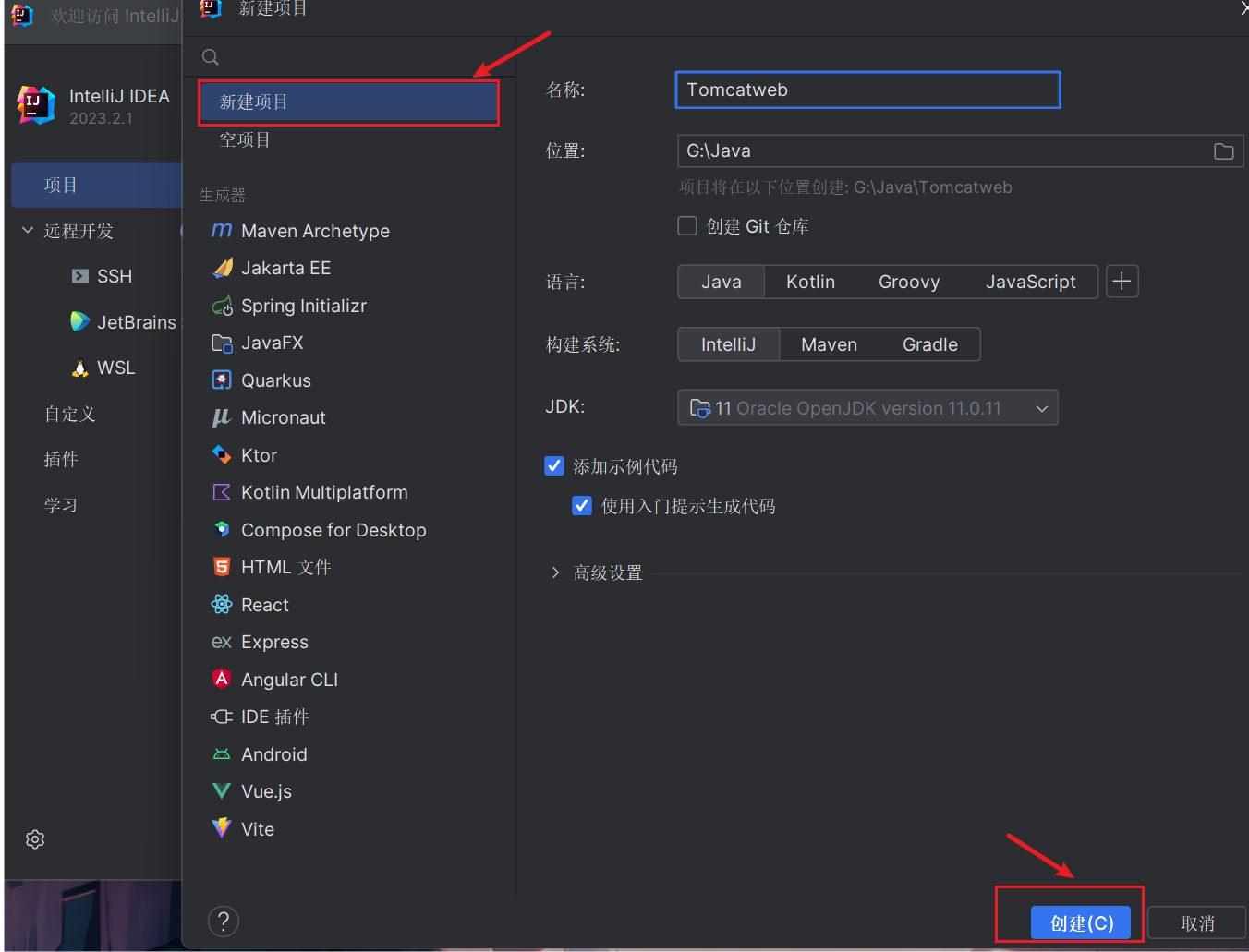This screenshot has width=1249, height=952.
Task: Select the Spring Initializr icon
Action: pyautogui.click(x=222, y=306)
